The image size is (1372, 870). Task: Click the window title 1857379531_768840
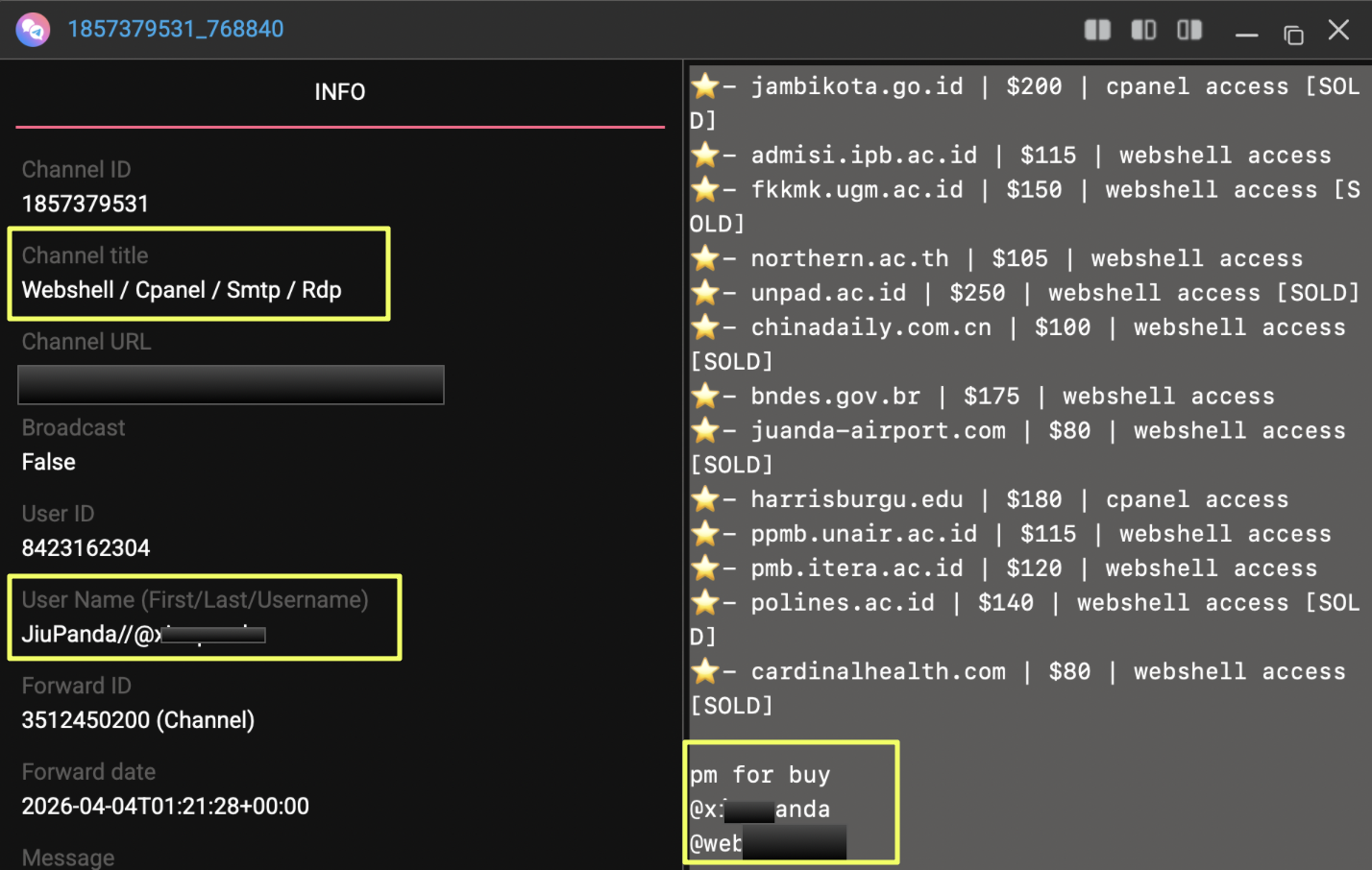coord(176,29)
